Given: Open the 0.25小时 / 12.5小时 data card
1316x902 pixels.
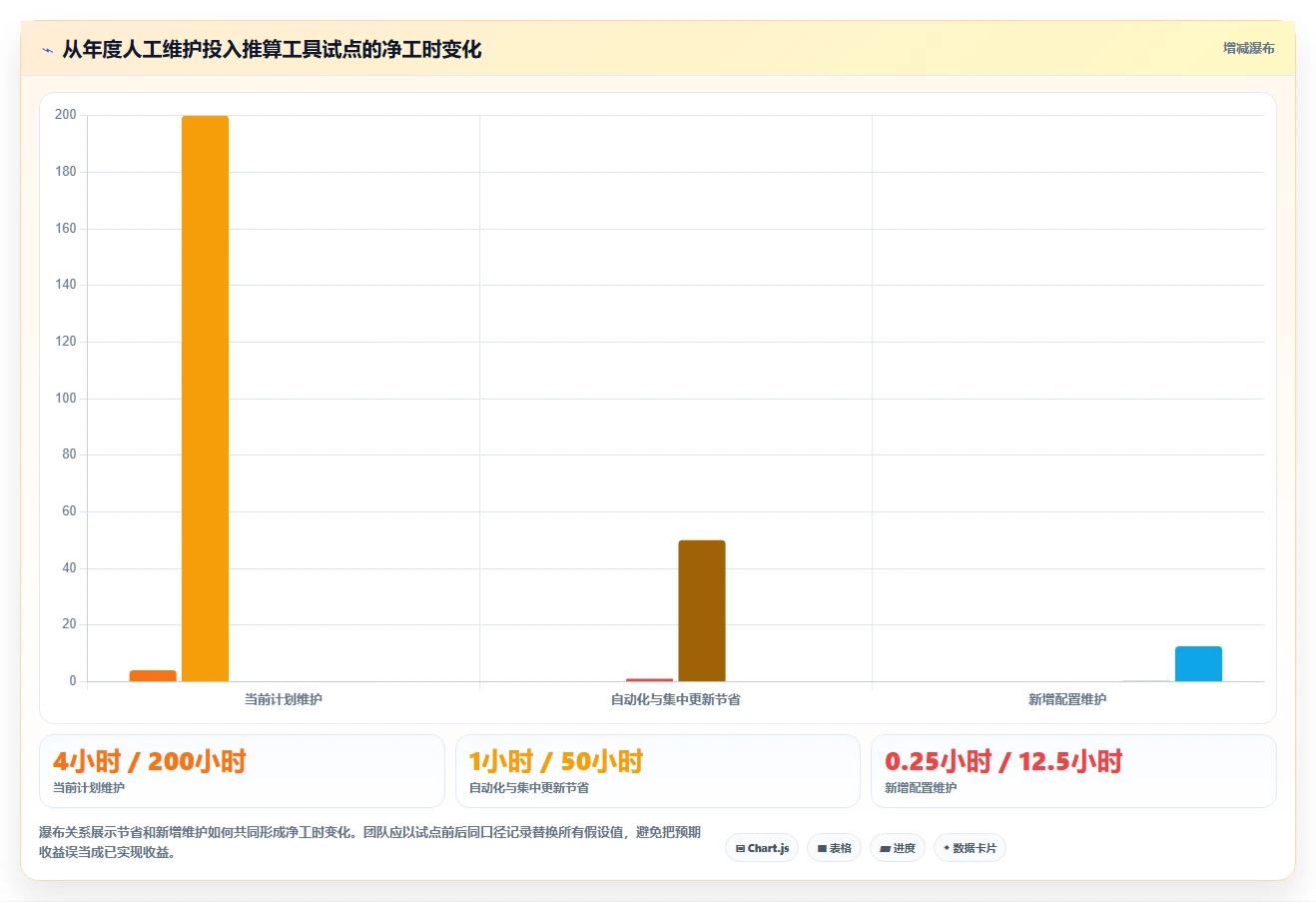Looking at the screenshot, I should point(1073,771).
